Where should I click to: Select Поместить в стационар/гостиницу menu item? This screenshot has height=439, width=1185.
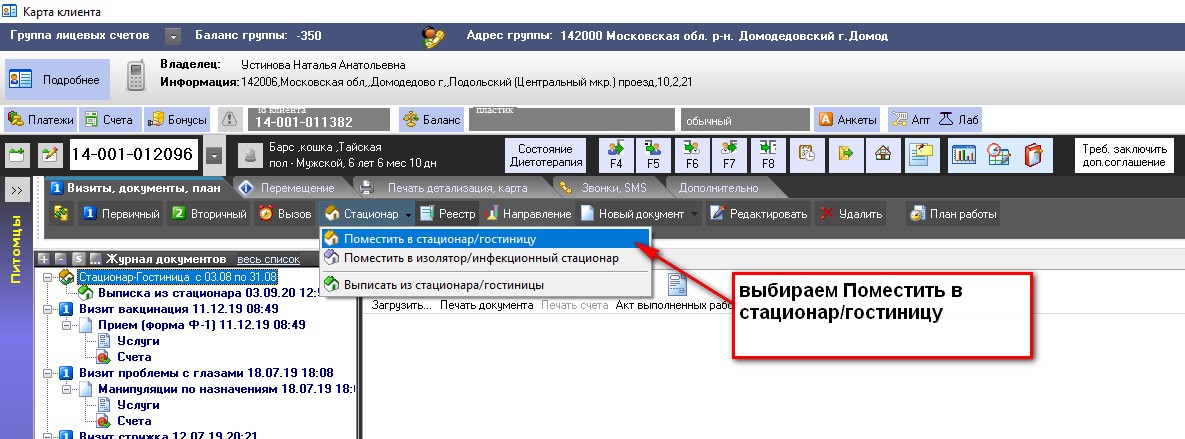click(439, 239)
